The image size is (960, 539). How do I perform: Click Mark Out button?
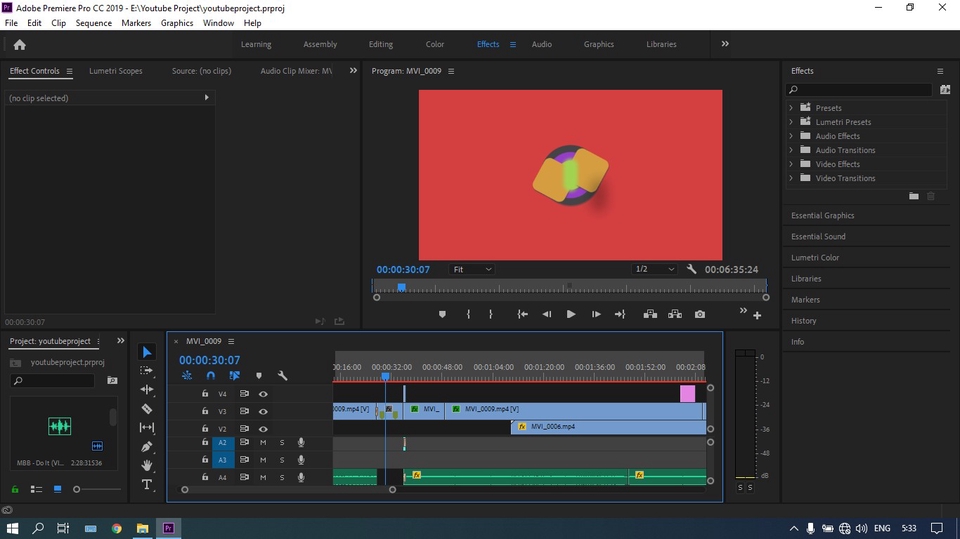pos(490,314)
